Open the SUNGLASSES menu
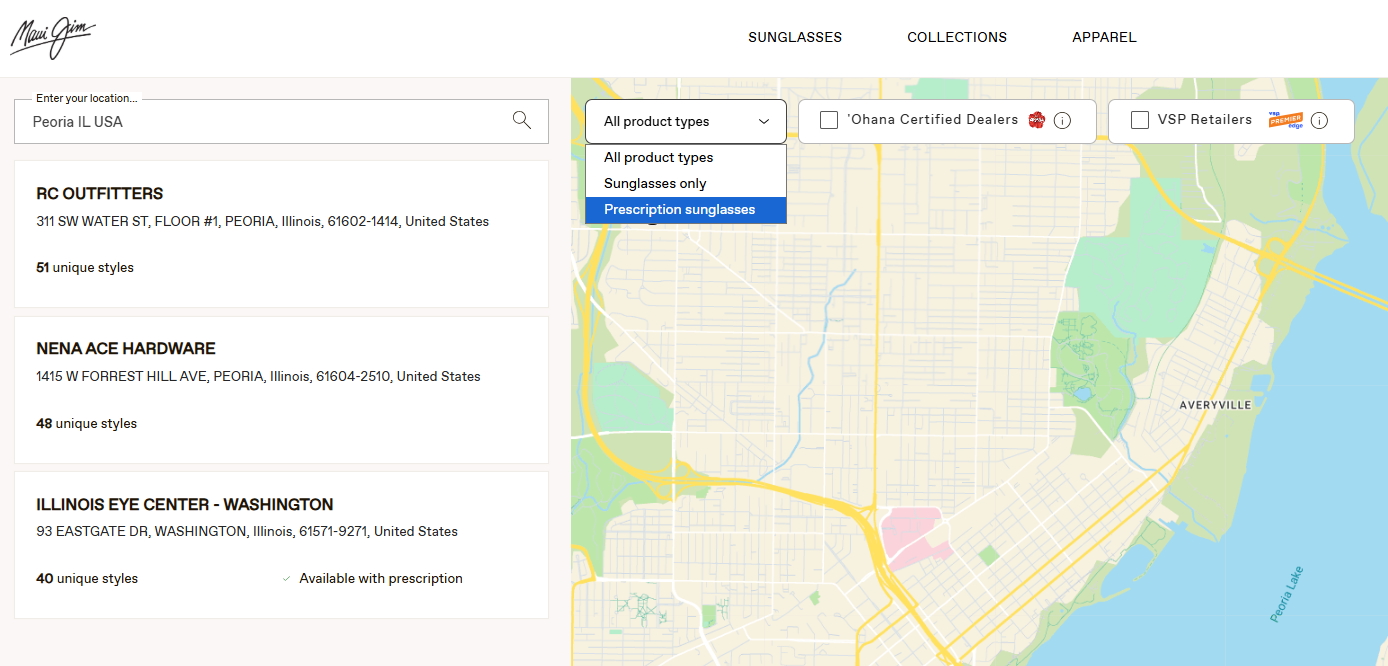This screenshot has height=666, width=1388. (x=795, y=37)
